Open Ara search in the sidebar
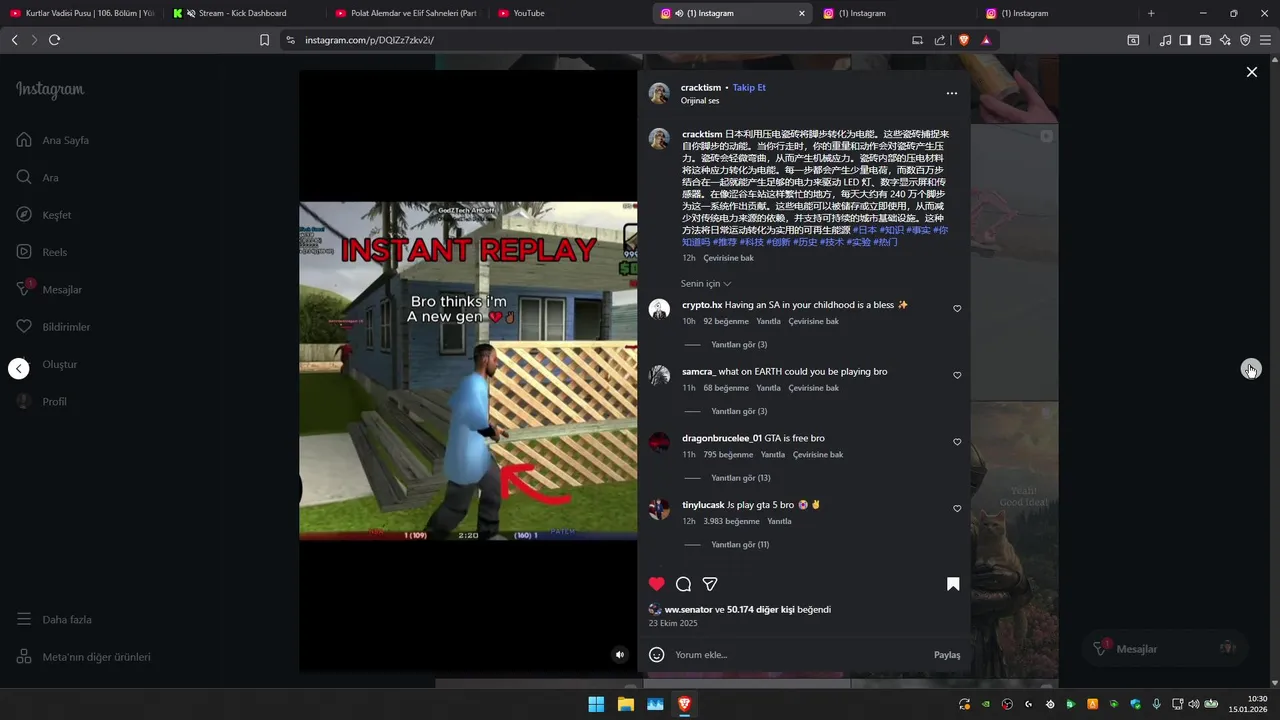This screenshot has height=720, width=1280. click(38, 177)
